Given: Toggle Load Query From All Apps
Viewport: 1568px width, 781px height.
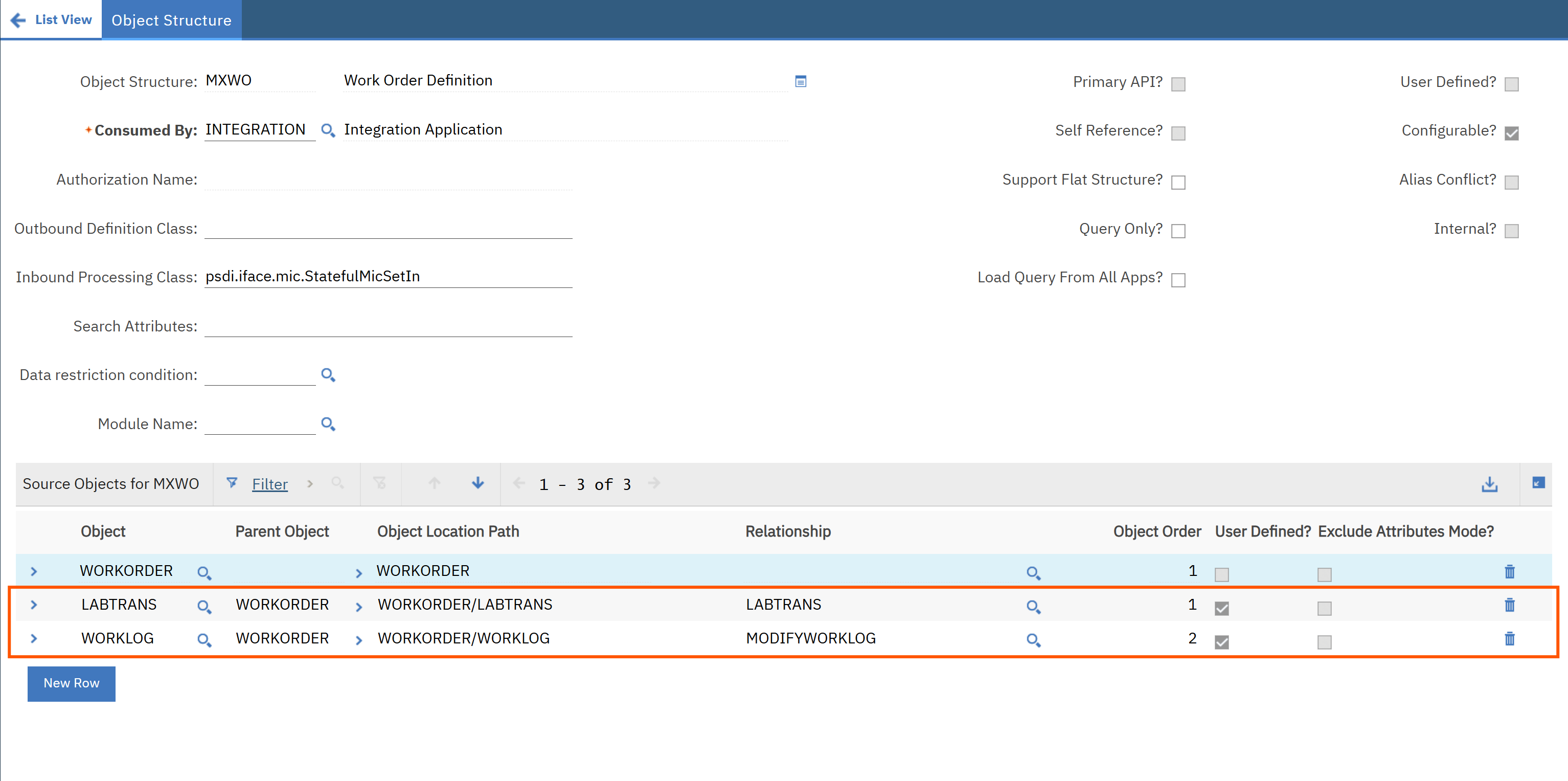Looking at the screenshot, I should click(1178, 279).
